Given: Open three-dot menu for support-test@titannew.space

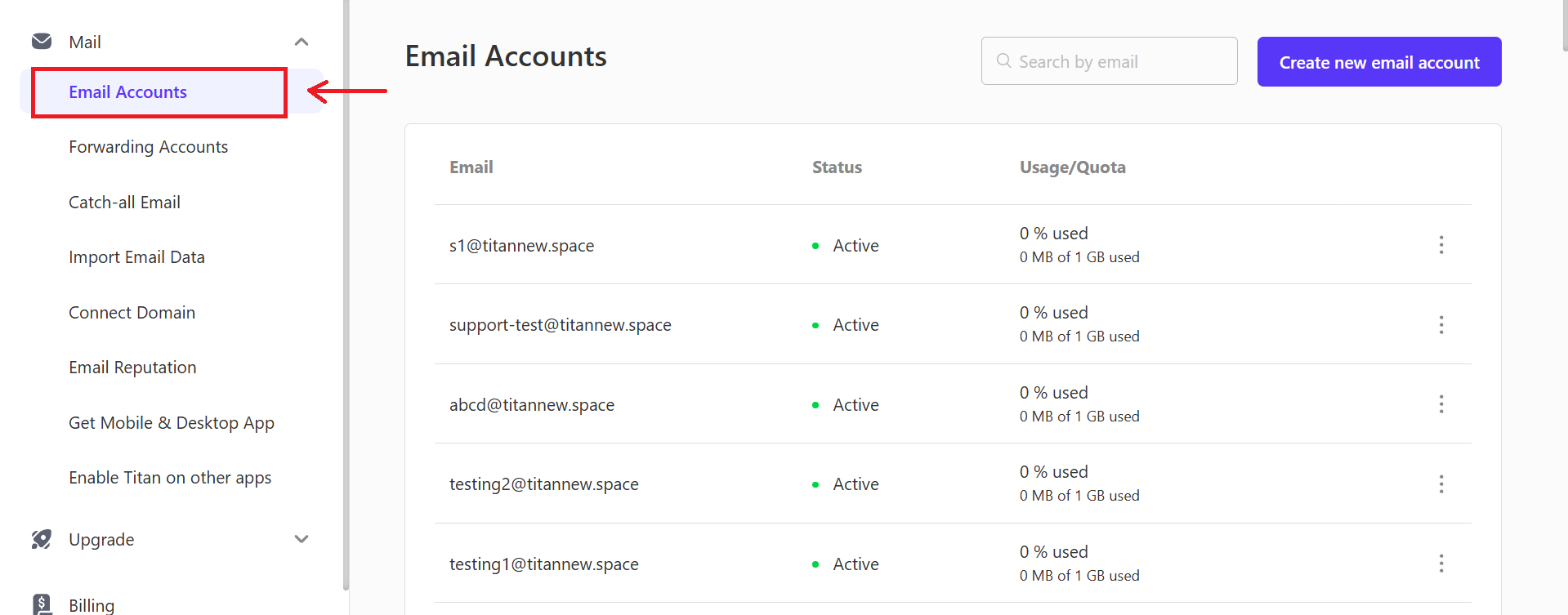Looking at the screenshot, I should pos(1441,324).
